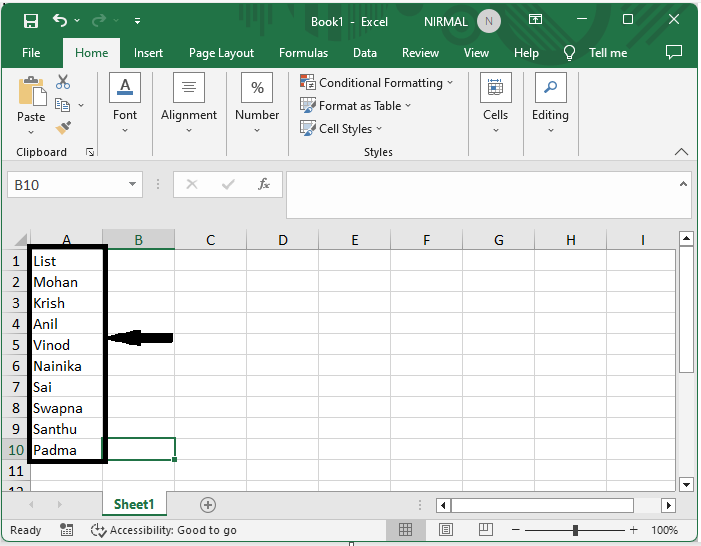Click the Paste clipboard icon
This screenshot has height=546, width=701.
pos(31,91)
